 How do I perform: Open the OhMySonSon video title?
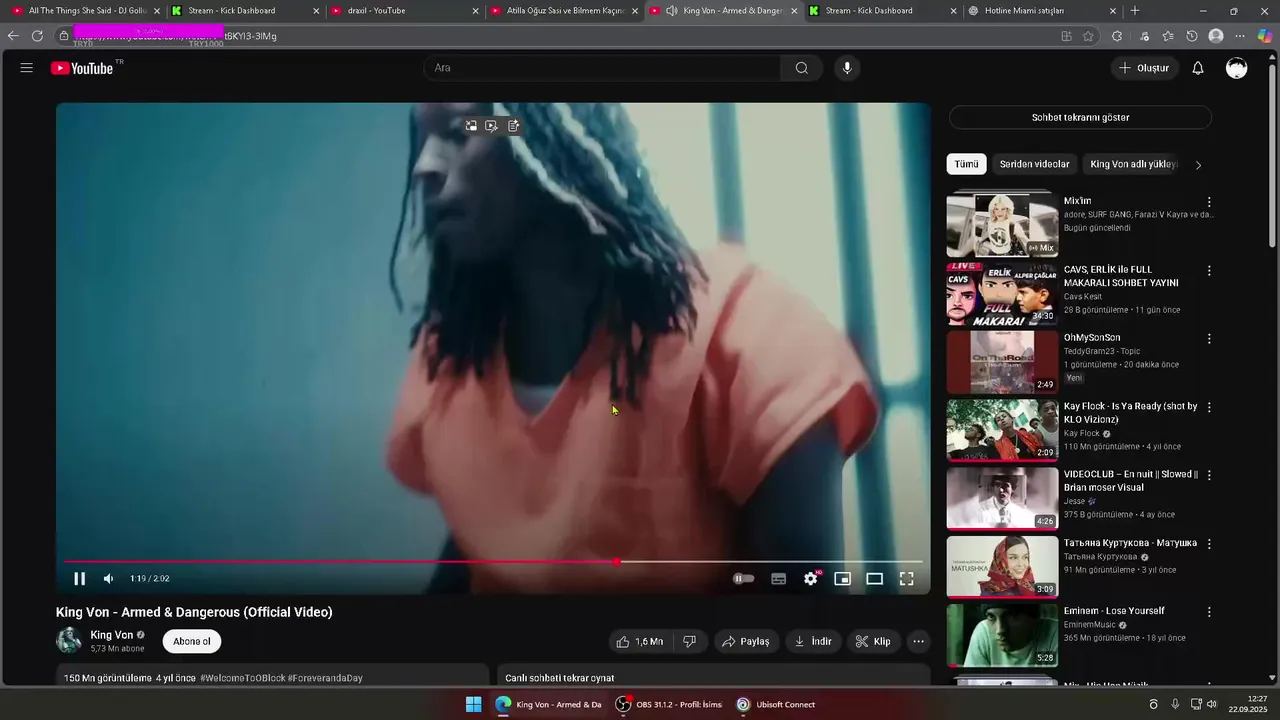(1092, 338)
